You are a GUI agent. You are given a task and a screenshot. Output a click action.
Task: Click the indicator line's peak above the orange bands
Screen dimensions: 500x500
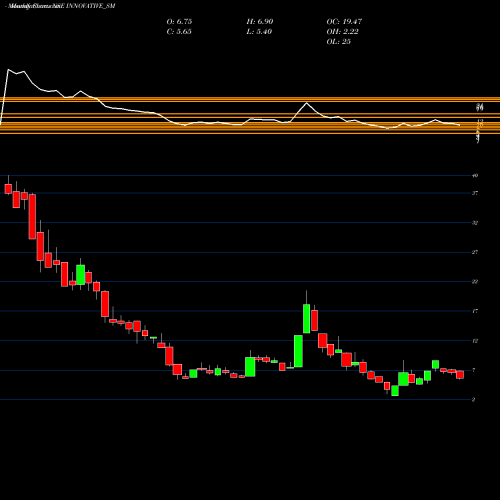8,69
